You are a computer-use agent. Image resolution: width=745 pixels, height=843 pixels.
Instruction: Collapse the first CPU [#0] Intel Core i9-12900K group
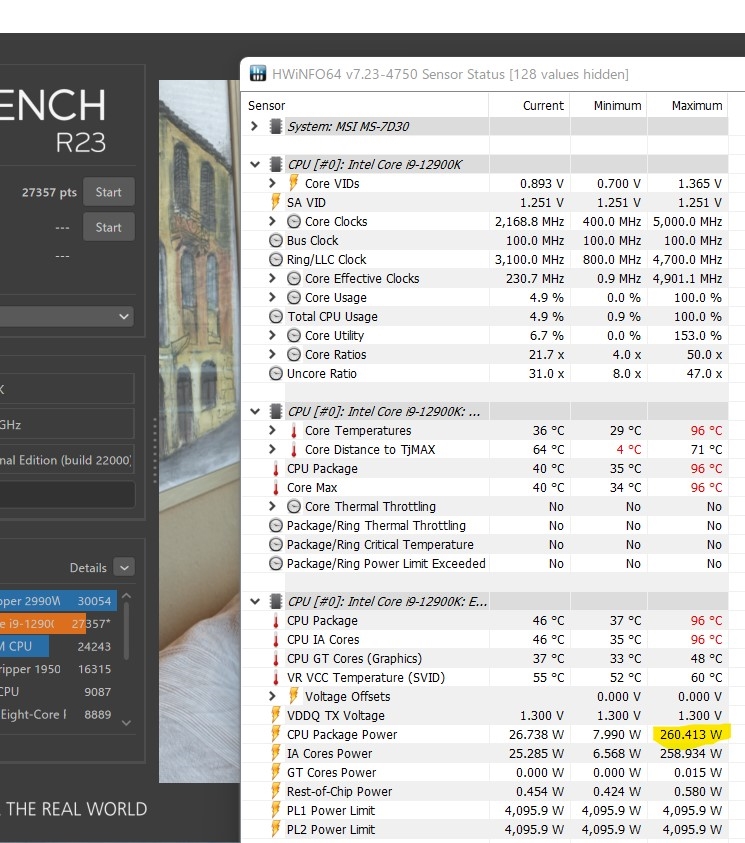pyautogui.click(x=255, y=165)
